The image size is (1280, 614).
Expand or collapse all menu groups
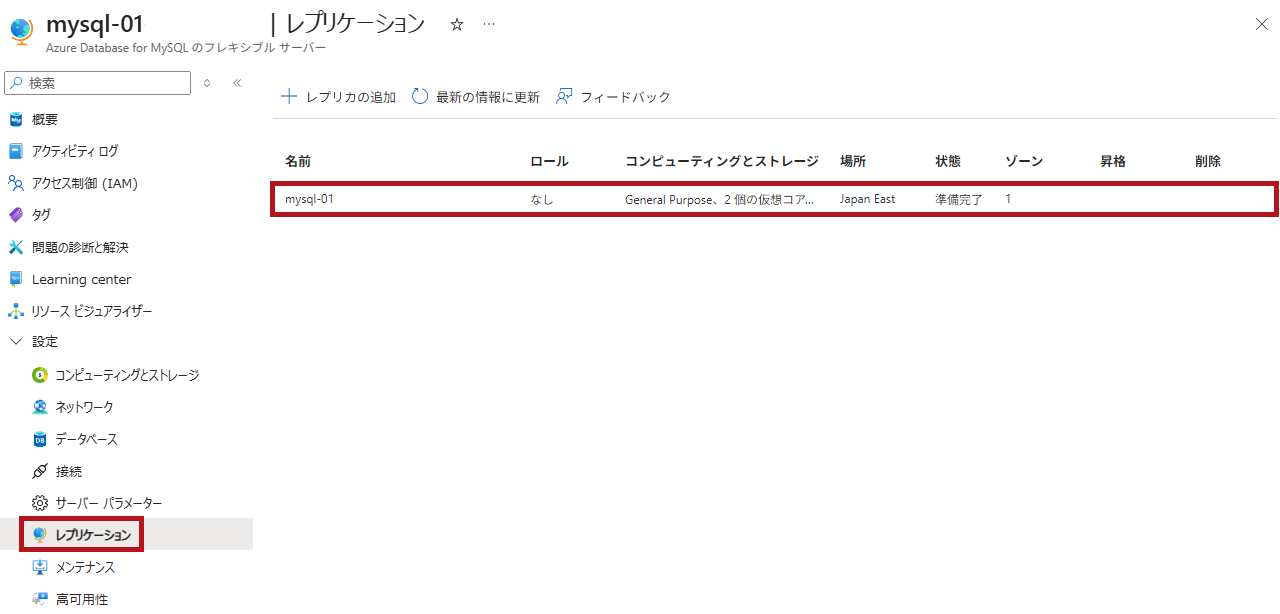pyautogui.click(x=207, y=83)
